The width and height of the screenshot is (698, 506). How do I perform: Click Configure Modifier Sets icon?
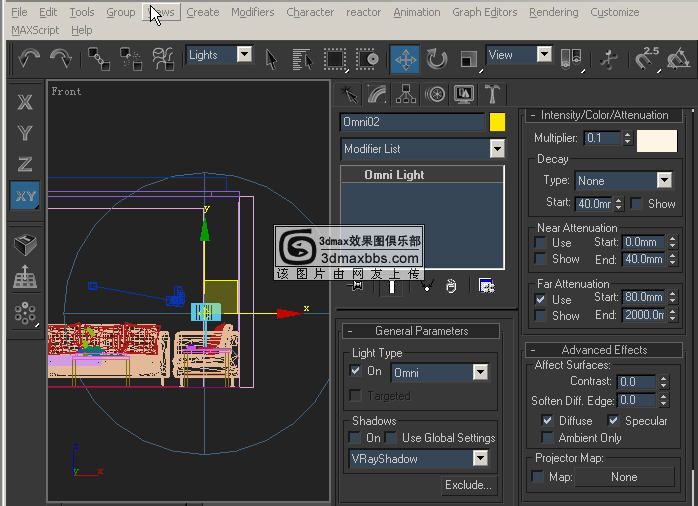point(486,286)
